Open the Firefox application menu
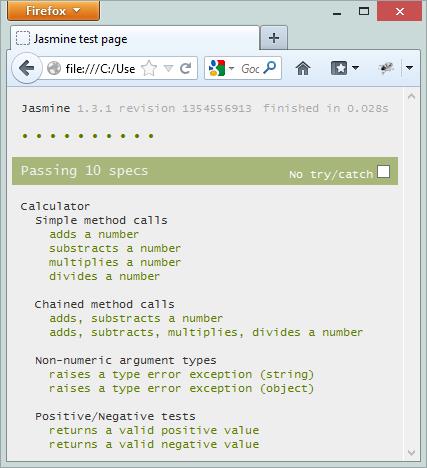This screenshot has width=427, height=468. (x=53, y=11)
